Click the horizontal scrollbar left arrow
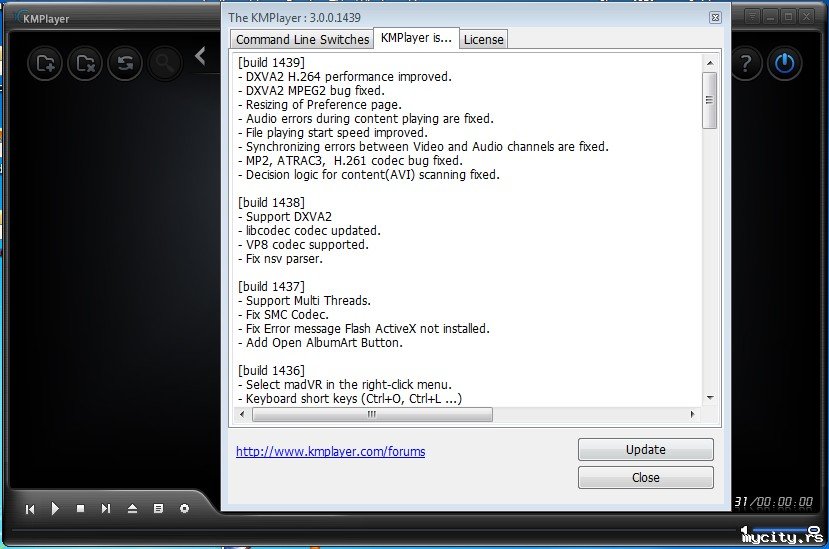Viewport: 829px width, 549px height. tap(242, 414)
